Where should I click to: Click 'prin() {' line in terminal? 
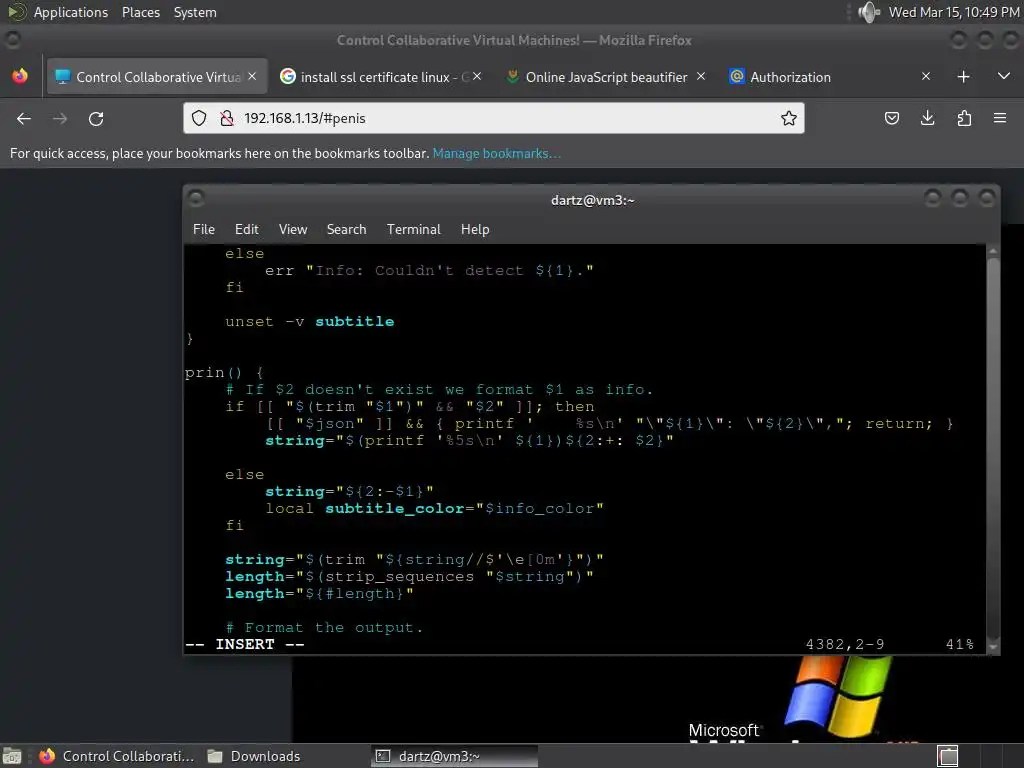224,372
